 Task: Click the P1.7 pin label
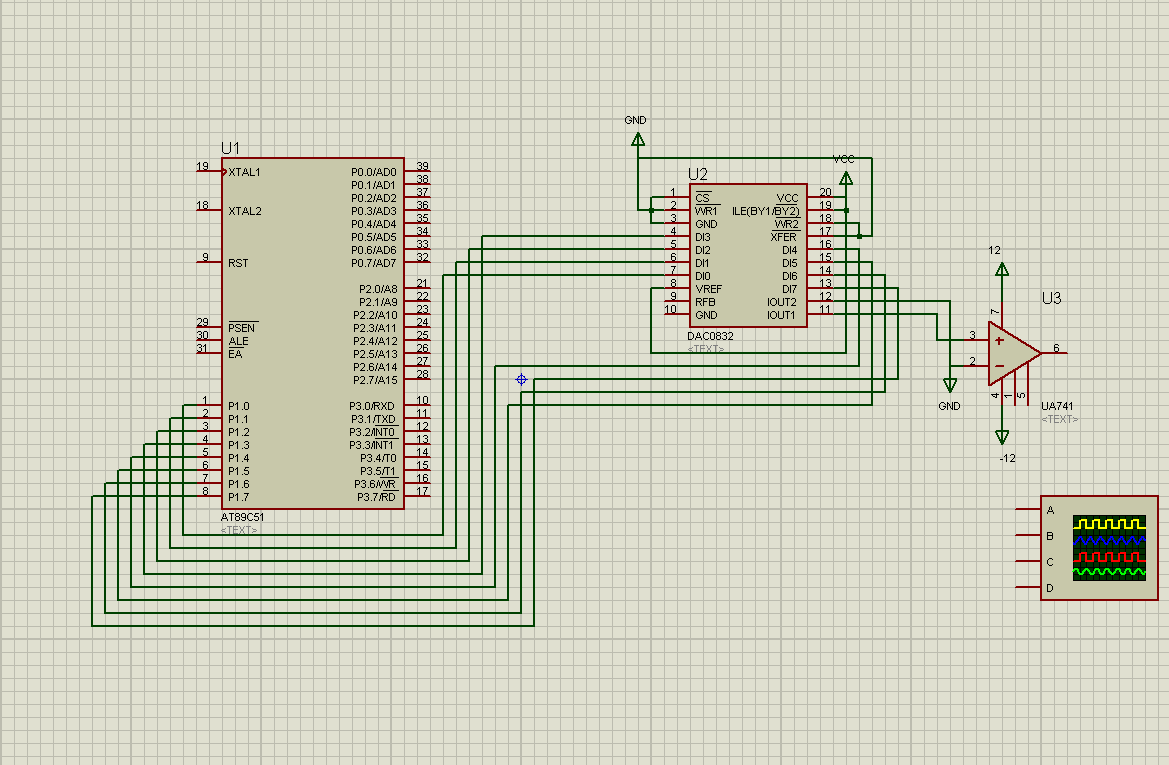coord(239,497)
